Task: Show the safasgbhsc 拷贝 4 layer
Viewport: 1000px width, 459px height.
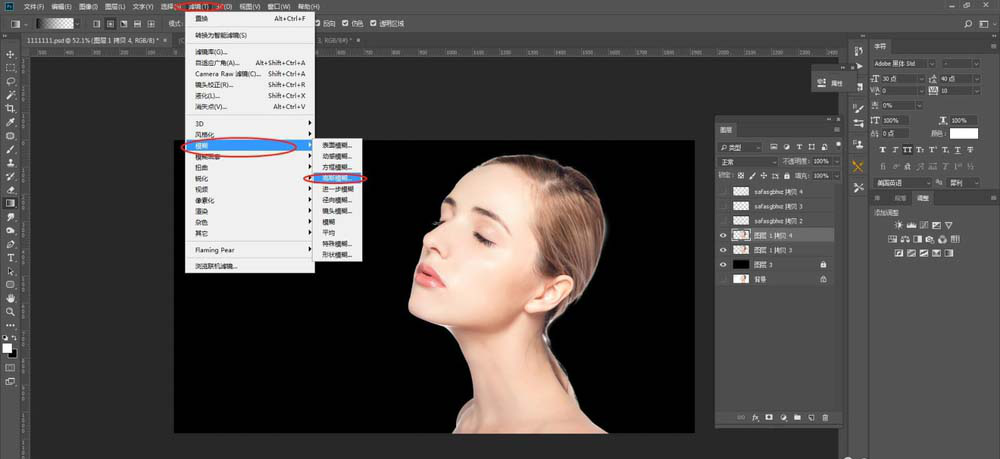Action: click(x=724, y=191)
